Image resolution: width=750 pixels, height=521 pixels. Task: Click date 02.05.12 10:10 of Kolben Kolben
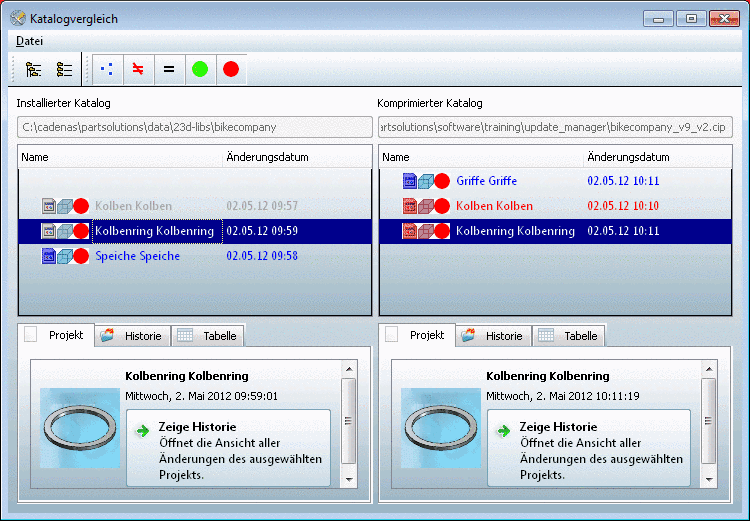pos(623,206)
